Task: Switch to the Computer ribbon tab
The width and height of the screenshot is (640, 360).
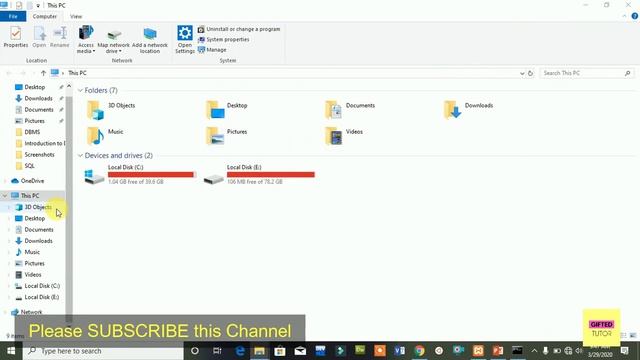Action: tap(44, 16)
